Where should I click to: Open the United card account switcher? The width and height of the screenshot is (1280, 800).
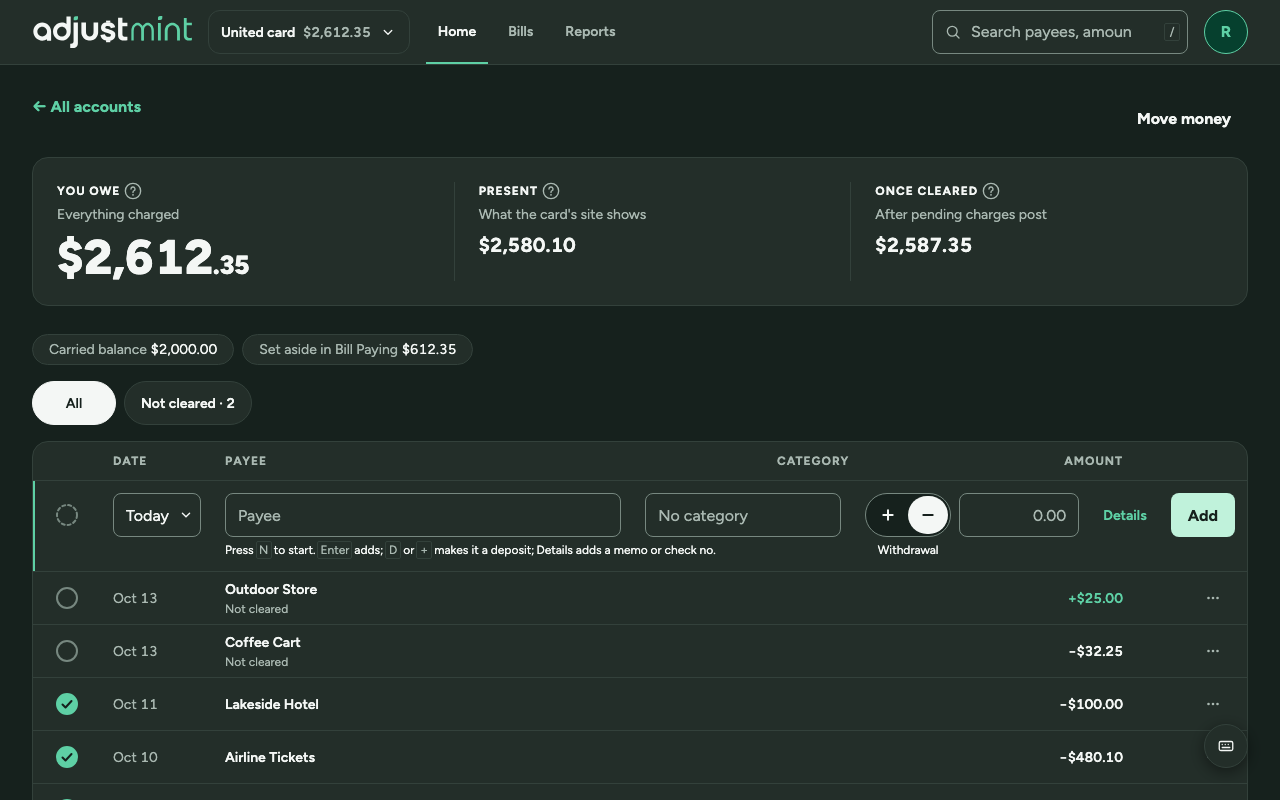pos(309,32)
